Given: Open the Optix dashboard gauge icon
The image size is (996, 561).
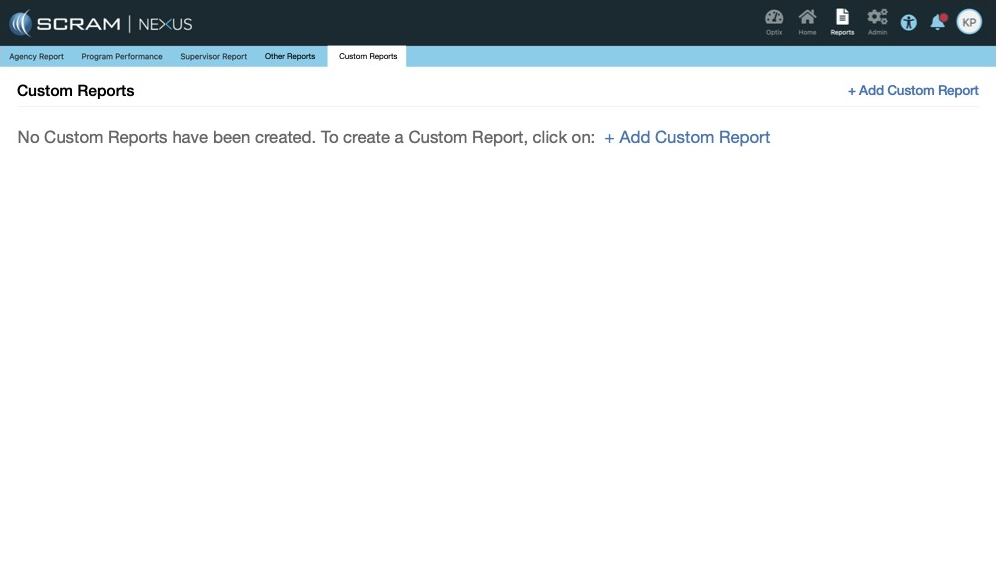Looking at the screenshot, I should click(x=774, y=18).
